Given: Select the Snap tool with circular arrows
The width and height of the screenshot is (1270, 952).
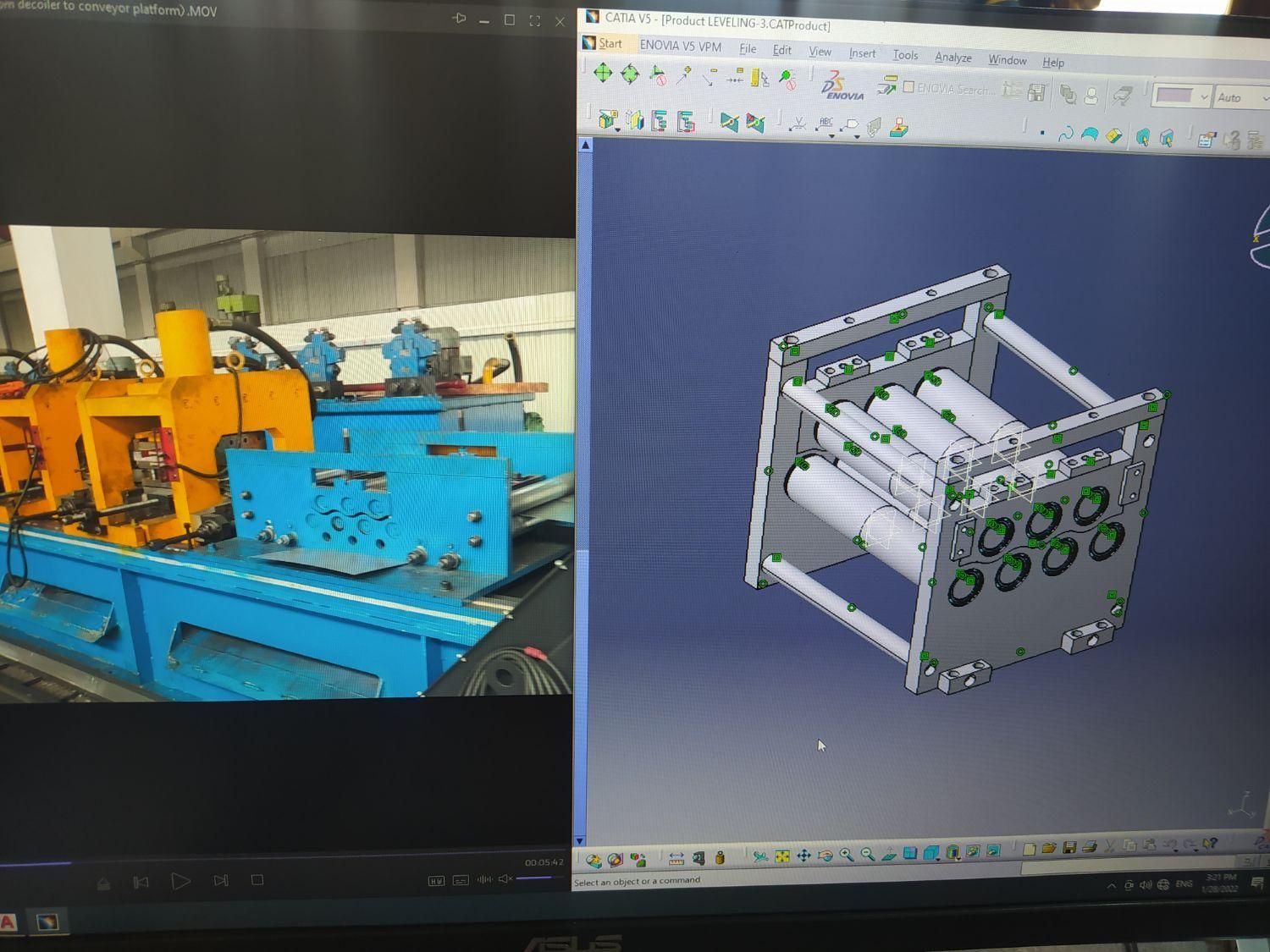Looking at the screenshot, I should 630,74.
